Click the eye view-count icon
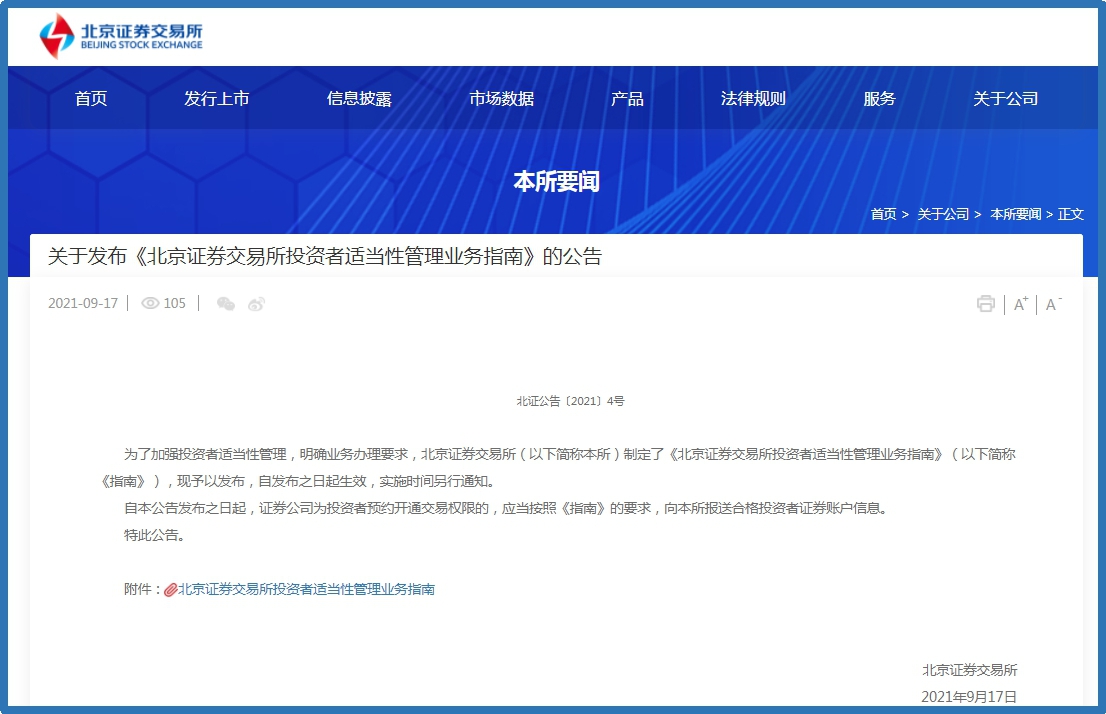Screen dimensions: 1106x714 click(x=151, y=304)
